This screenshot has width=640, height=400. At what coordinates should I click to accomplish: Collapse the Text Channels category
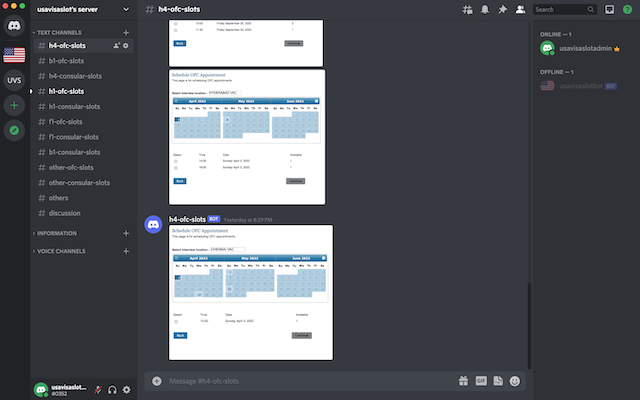(x=58, y=32)
